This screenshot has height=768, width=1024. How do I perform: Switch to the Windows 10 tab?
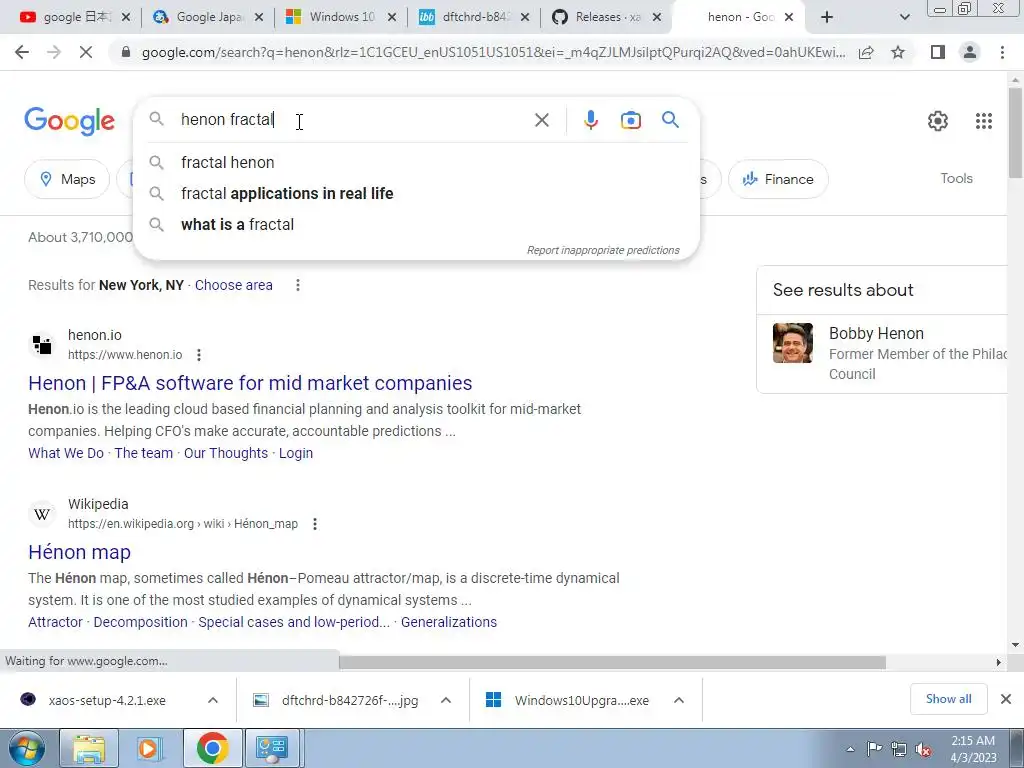tap(341, 17)
